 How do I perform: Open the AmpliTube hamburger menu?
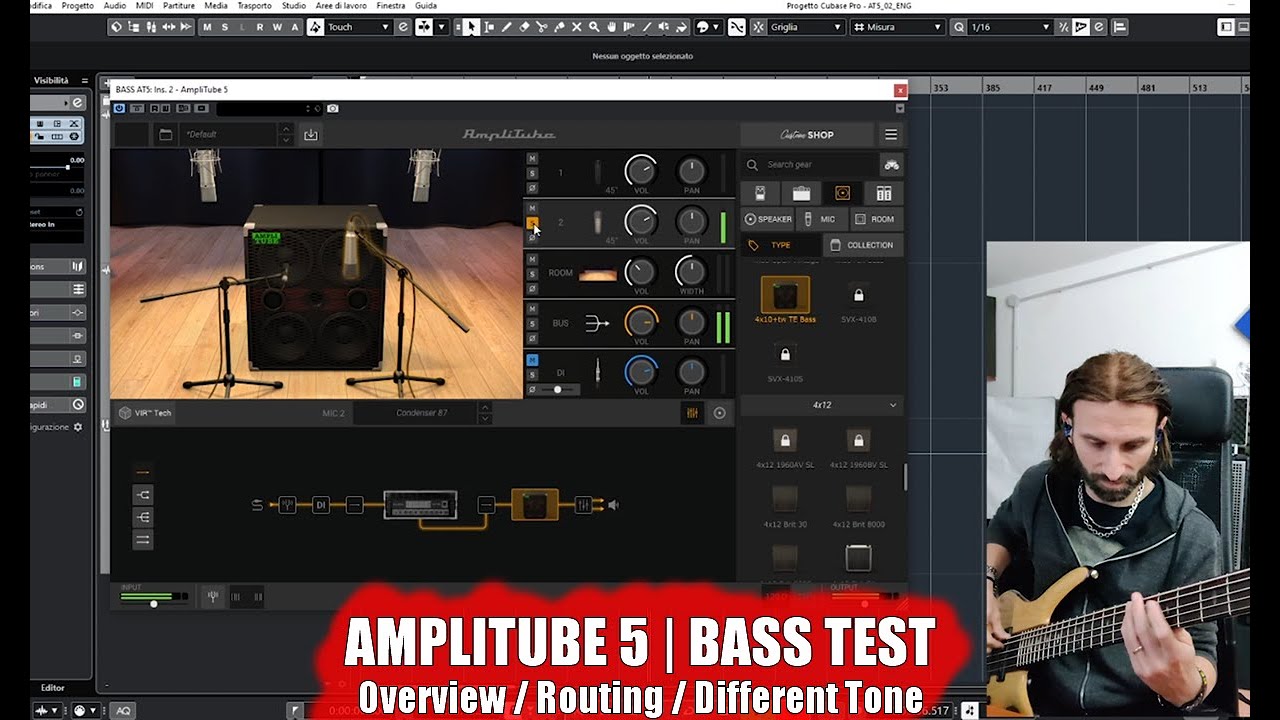pyautogui.click(x=891, y=134)
